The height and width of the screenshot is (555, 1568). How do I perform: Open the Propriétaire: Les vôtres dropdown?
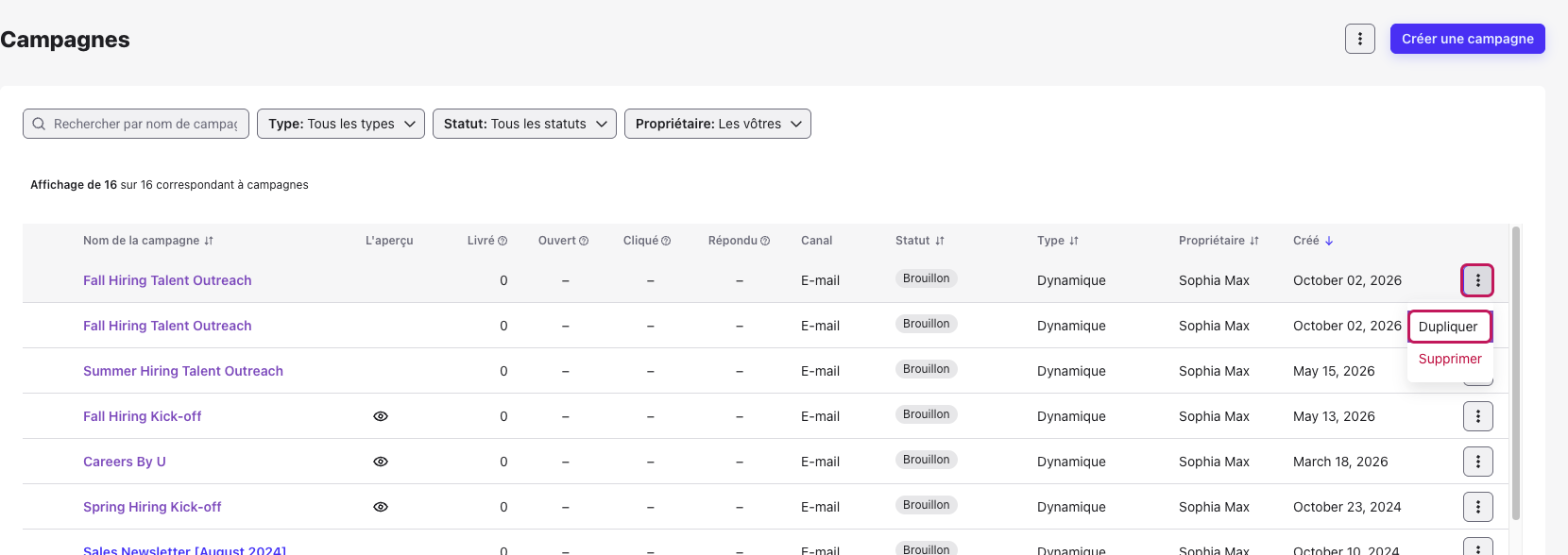coord(717,124)
